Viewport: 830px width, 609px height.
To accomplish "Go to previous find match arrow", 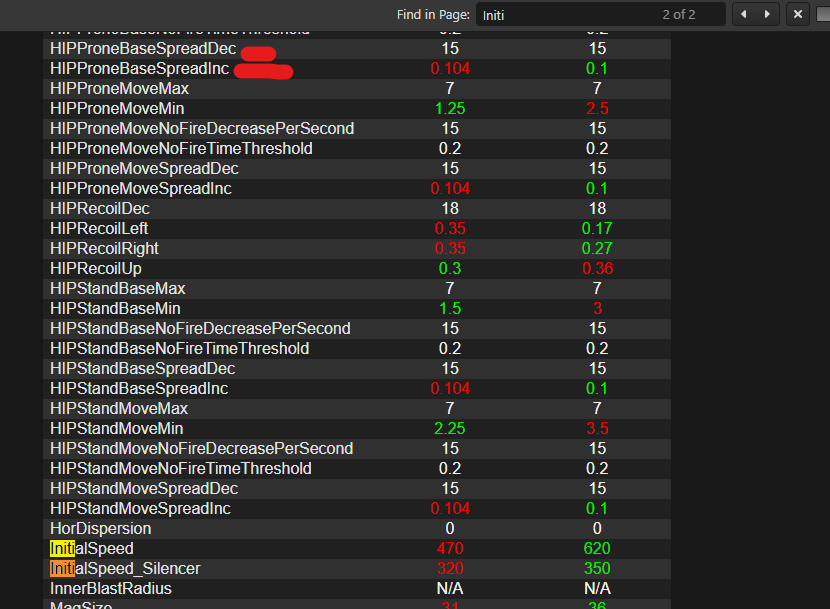I will (x=744, y=14).
